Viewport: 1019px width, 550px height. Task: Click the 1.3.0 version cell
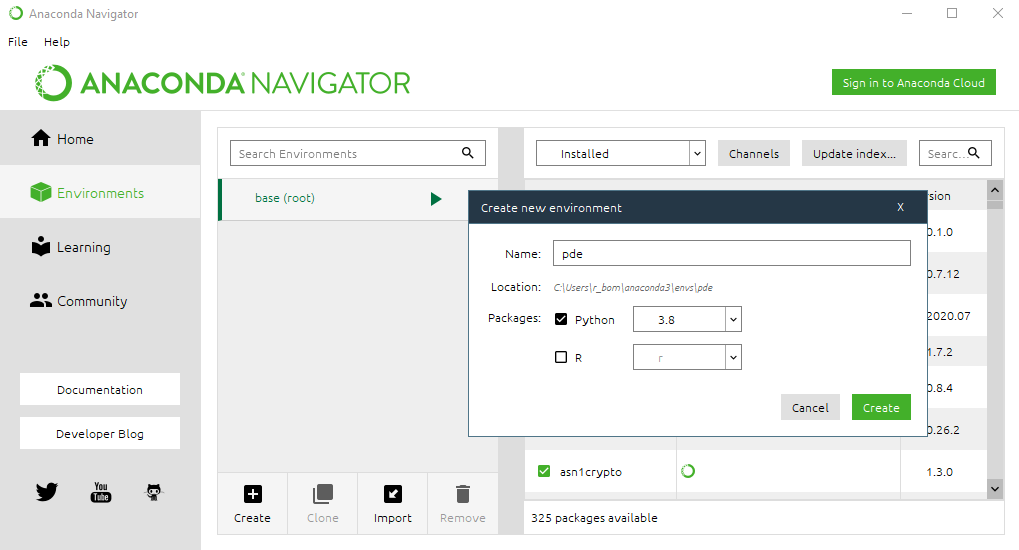[940, 472]
